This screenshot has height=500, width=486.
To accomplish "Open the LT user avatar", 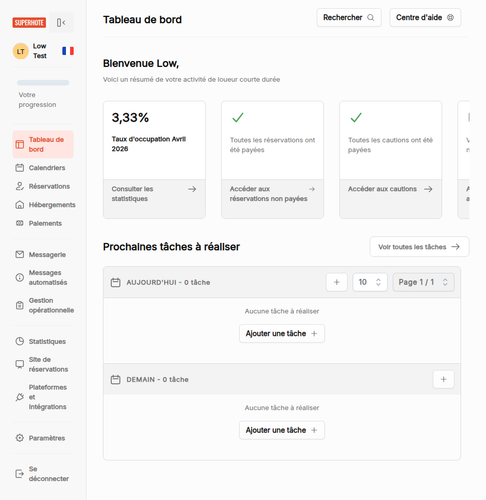I will (x=21, y=51).
